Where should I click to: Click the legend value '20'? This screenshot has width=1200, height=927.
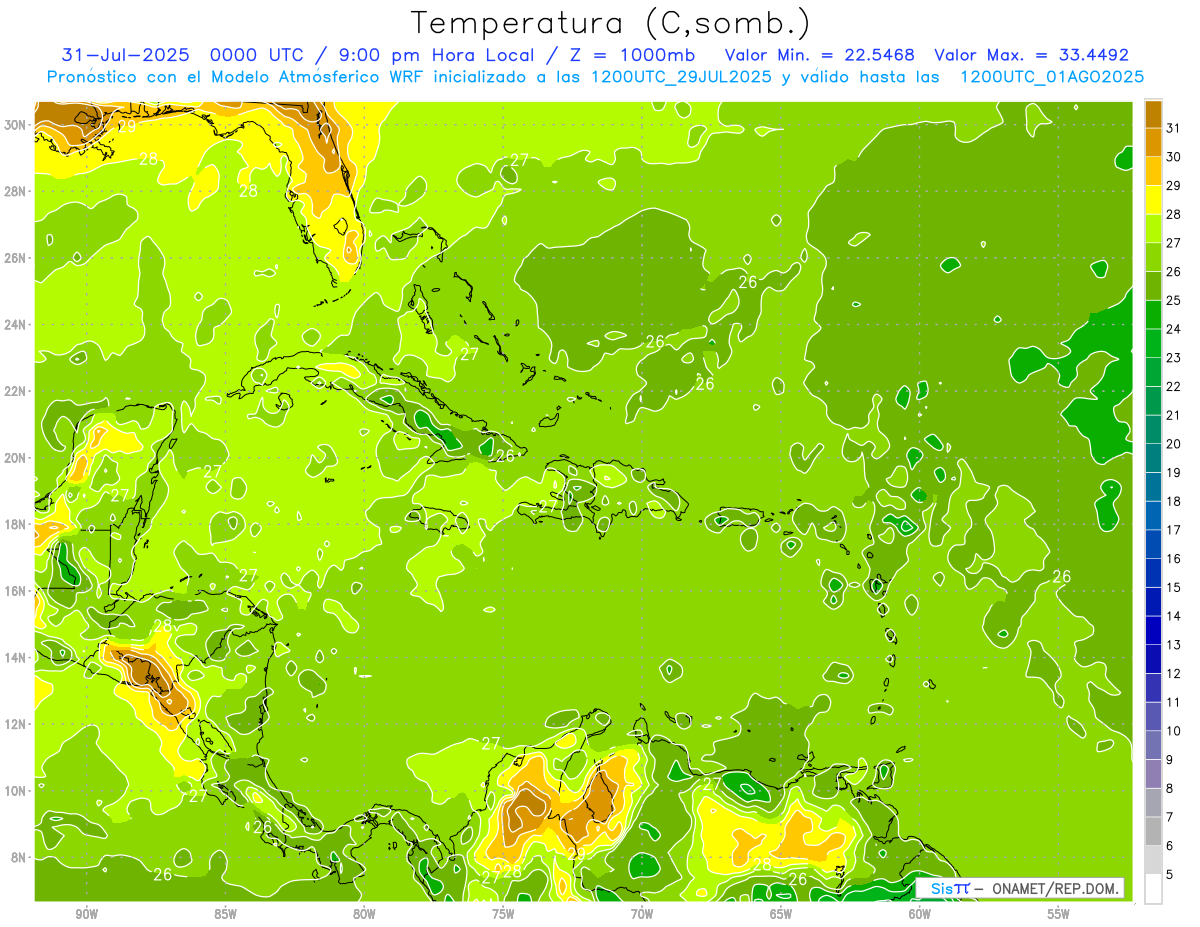click(x=1173, y=444)
